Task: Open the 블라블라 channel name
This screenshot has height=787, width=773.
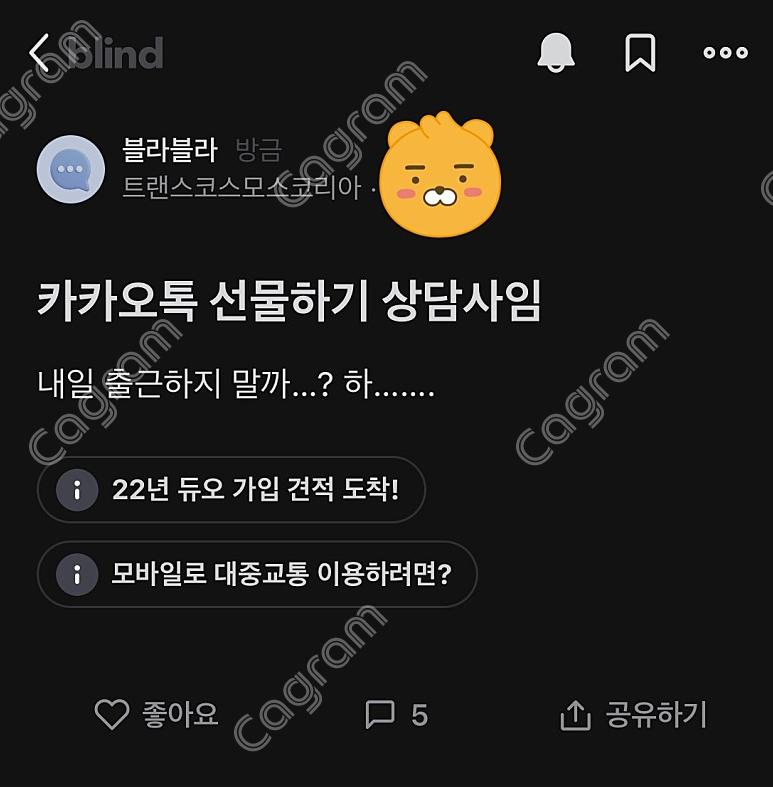Action: [x=170, y=150]
